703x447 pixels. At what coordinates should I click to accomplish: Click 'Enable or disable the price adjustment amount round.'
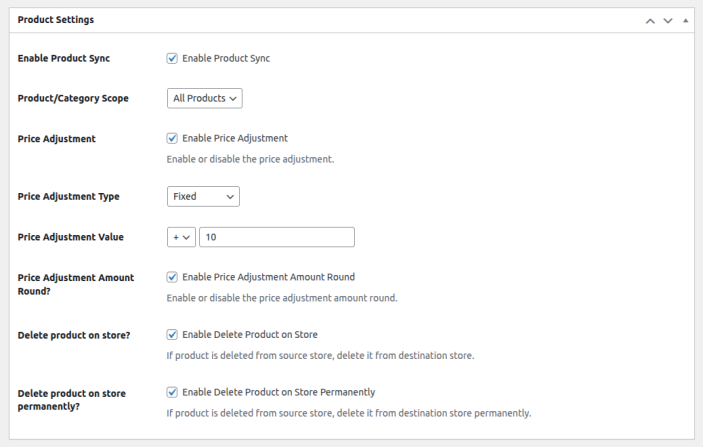click(x=282, y=298)
